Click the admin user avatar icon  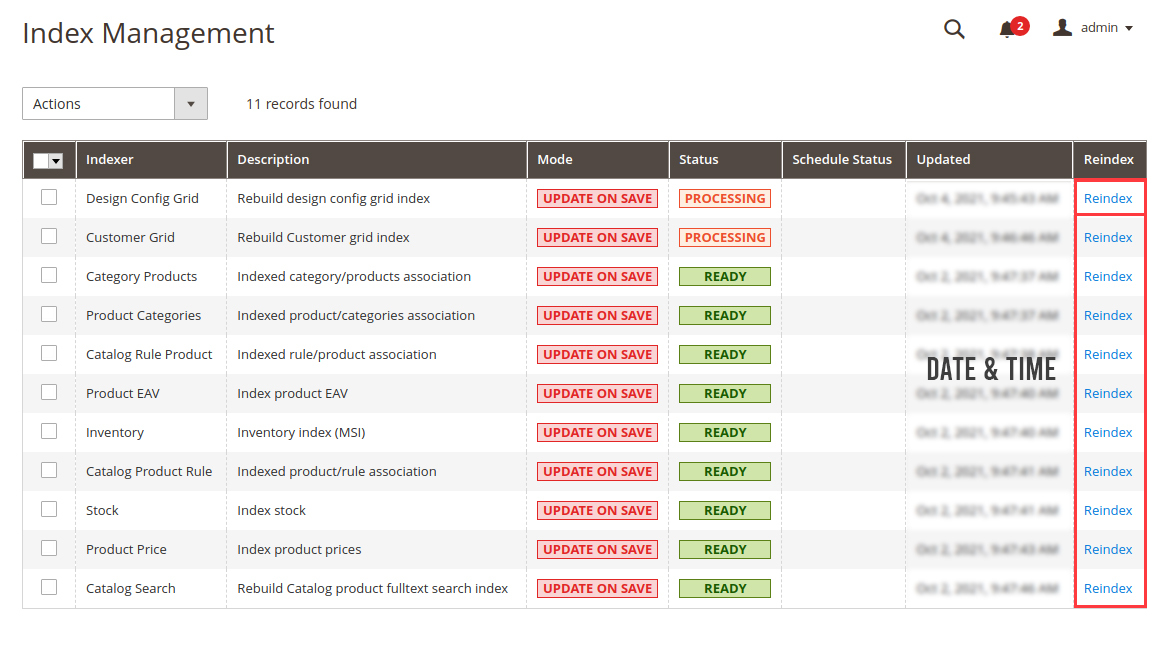1063,28
